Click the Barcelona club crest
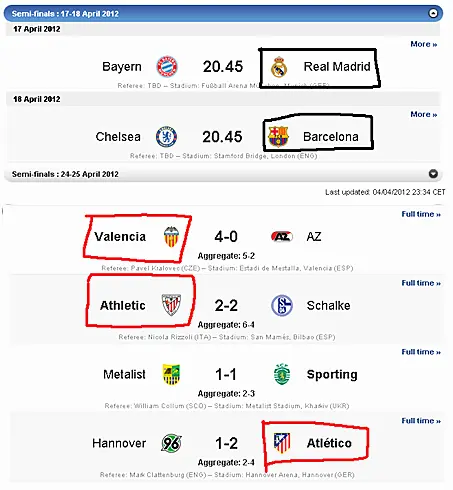Screen dimensions: 453x490 [x=278, y=137]
